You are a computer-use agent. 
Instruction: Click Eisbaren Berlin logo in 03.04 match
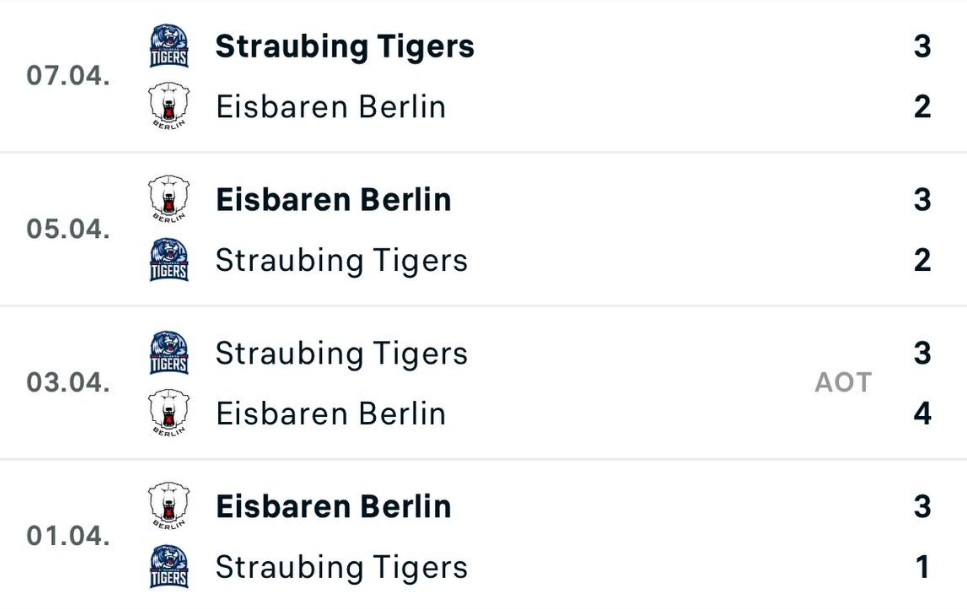169,412
